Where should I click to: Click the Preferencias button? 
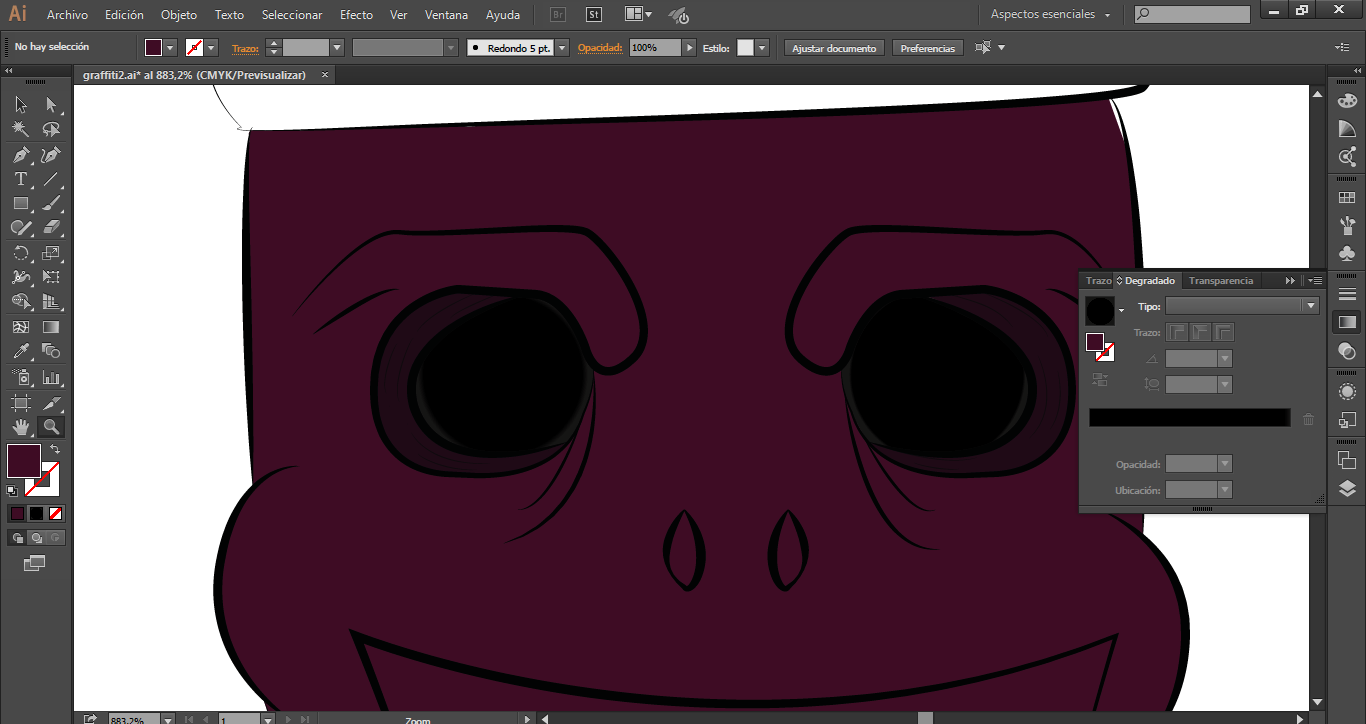click(928, 48)
